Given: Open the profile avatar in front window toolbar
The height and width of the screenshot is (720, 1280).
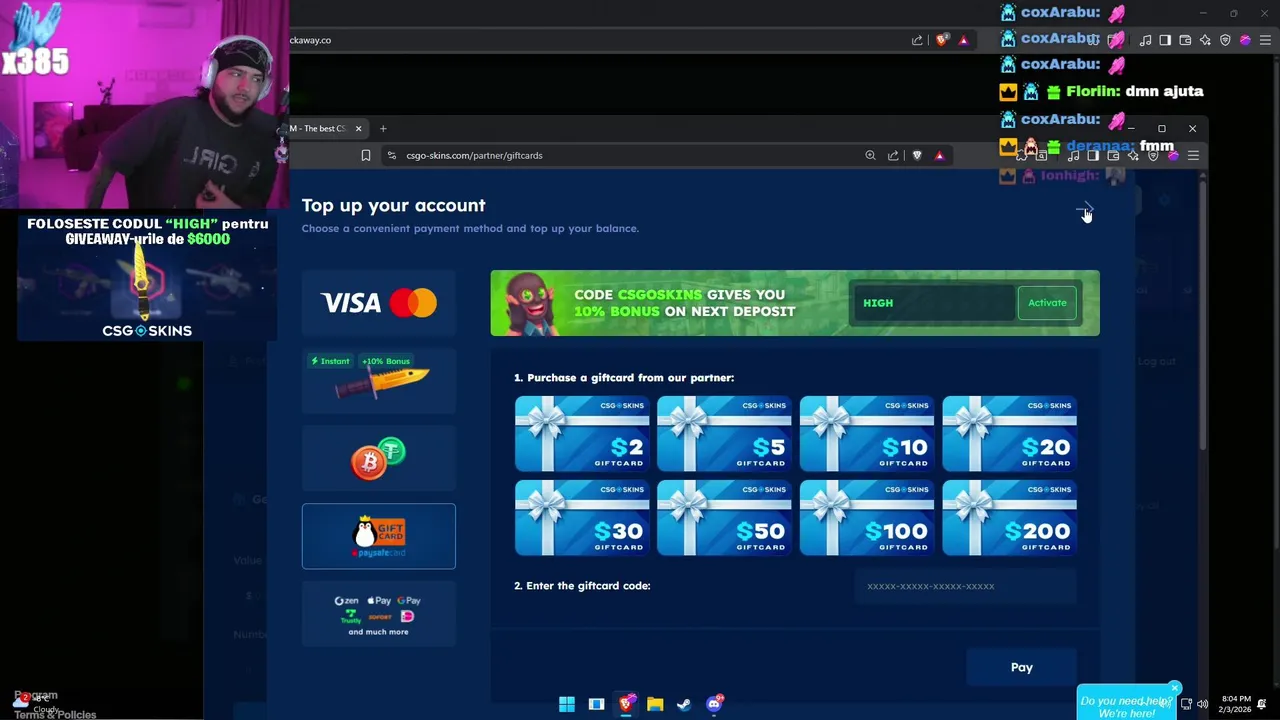Looking at the screenshot, I should tap(1173, 155).
